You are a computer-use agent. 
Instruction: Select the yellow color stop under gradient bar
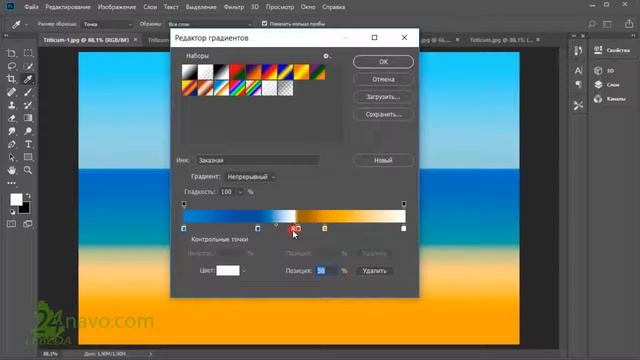(x=324, y=229)
